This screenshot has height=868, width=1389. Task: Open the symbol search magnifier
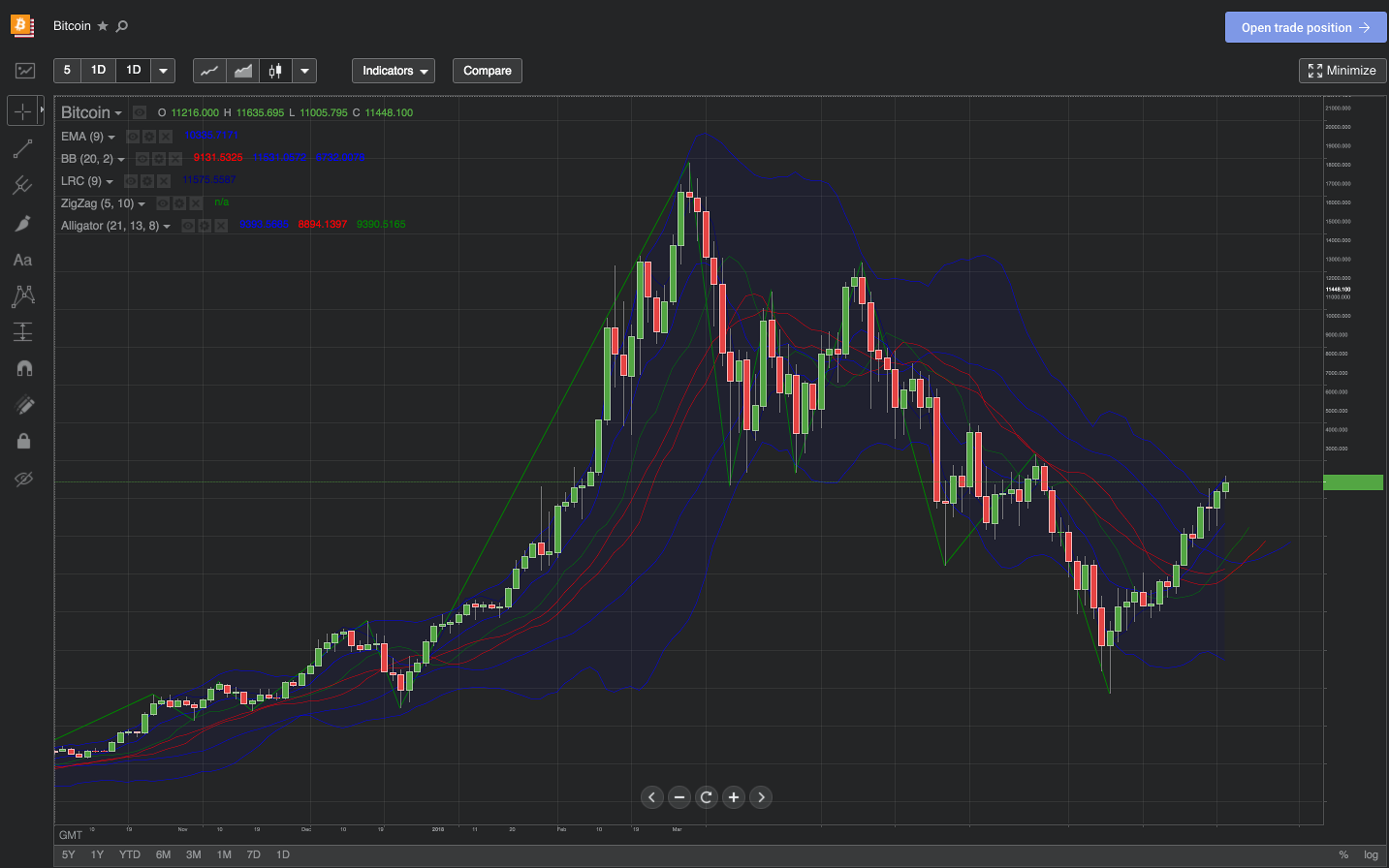pyautogui.click(x=122, y=26)
